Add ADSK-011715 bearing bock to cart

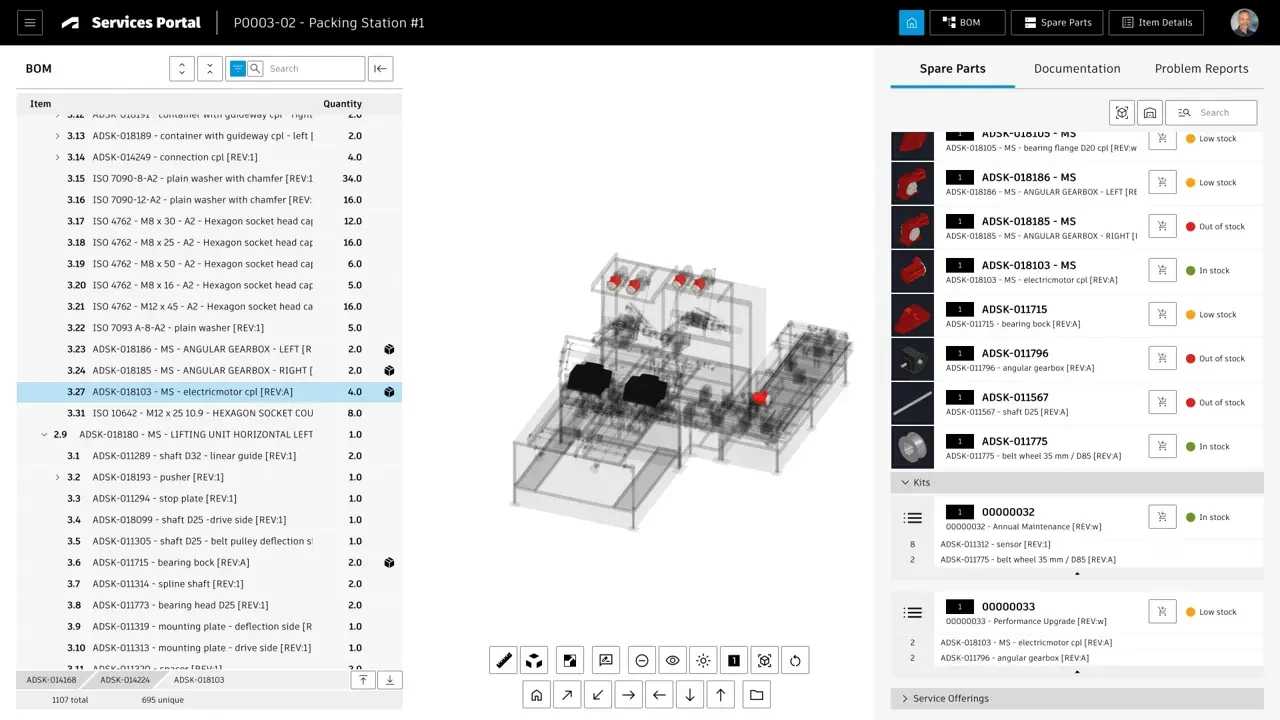click(x=1162, y=314)
